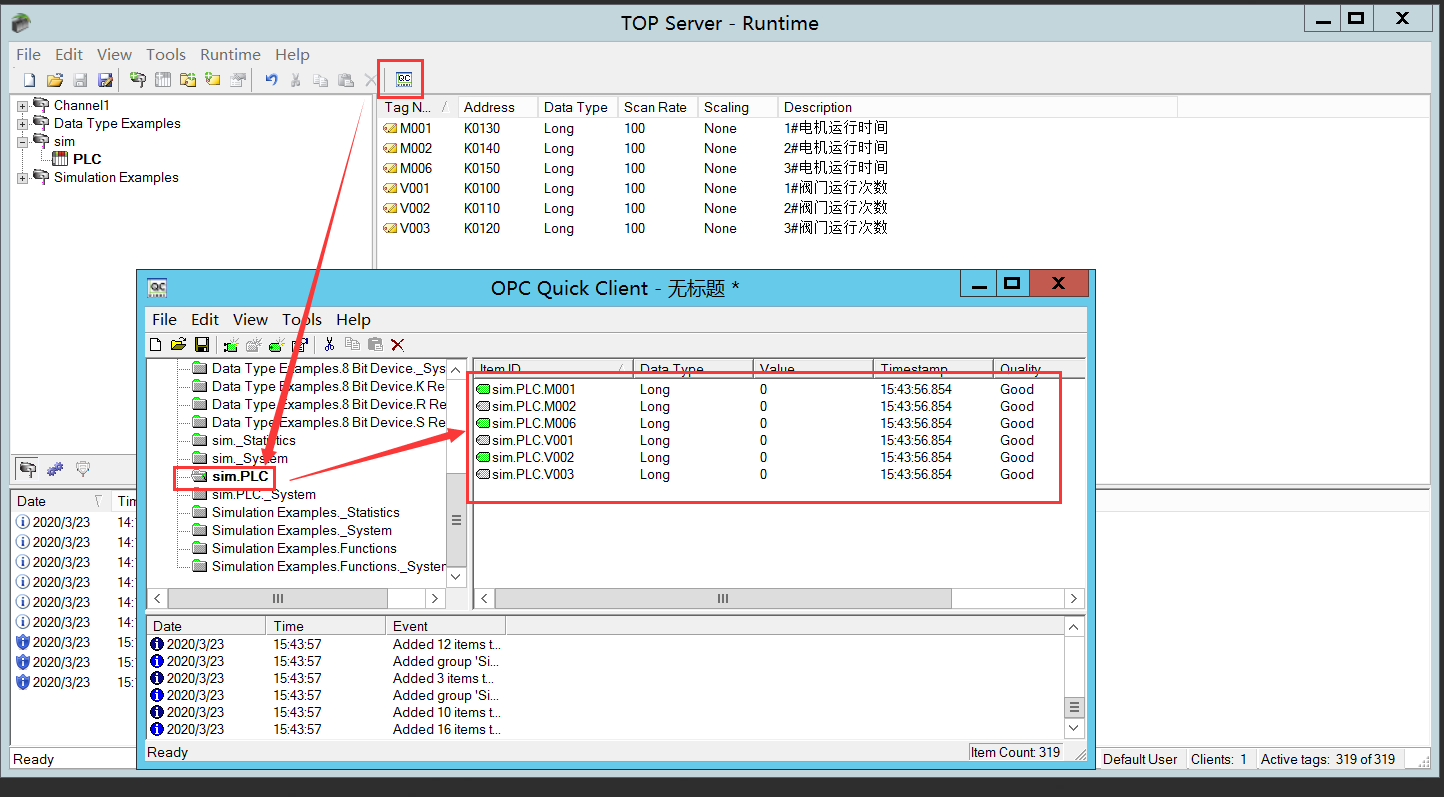The height and width of the screenshot is (797, 1444).
Task: Click Open folder icon in TOP Server toolbar
Action: point(55,80)
